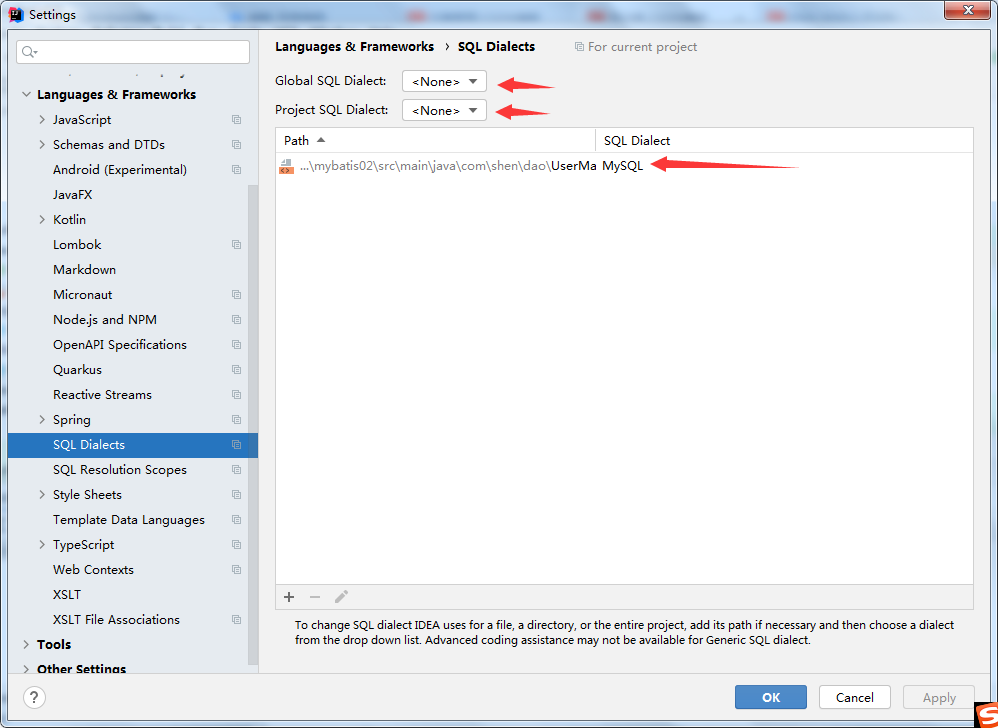Select Markdown in settings tree

[85, 270]
